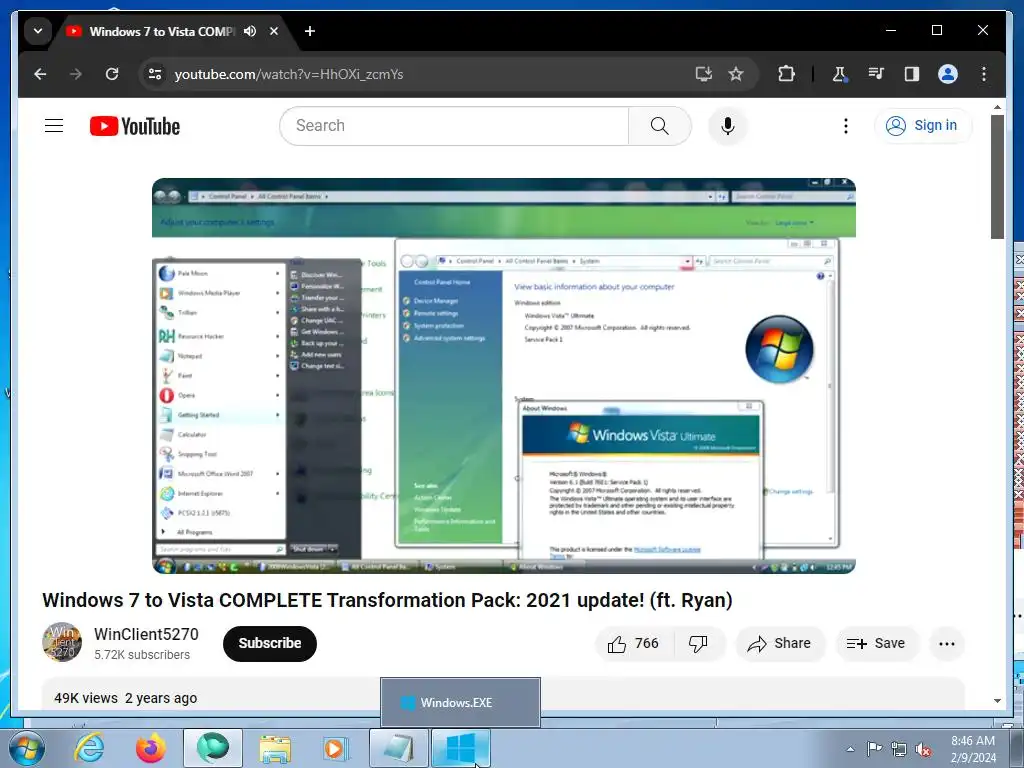
Task: Open the network tray icon
Action: 899,749
